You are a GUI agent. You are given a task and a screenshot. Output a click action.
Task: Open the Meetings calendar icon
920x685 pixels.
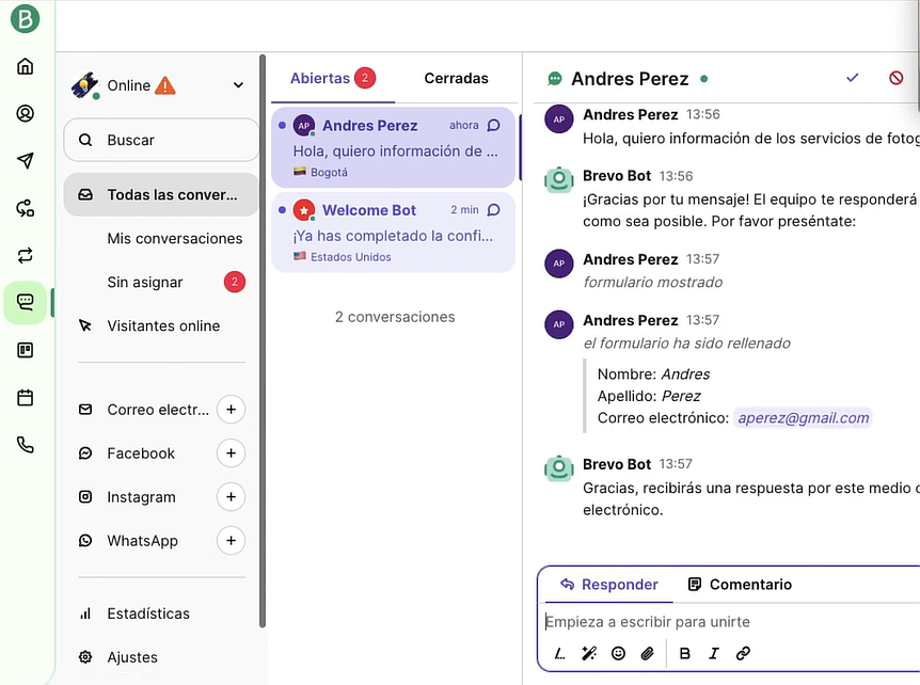[25, 397]
